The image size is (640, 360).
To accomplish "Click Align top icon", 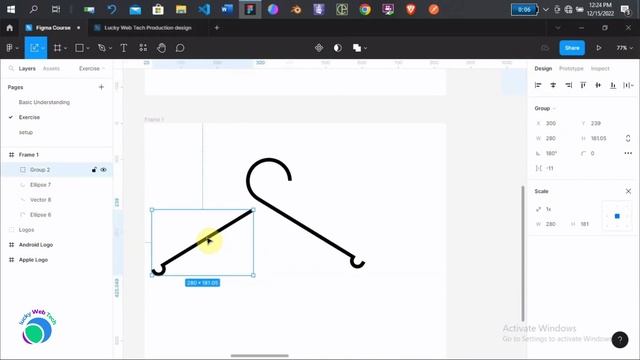I will click(583, 85).
